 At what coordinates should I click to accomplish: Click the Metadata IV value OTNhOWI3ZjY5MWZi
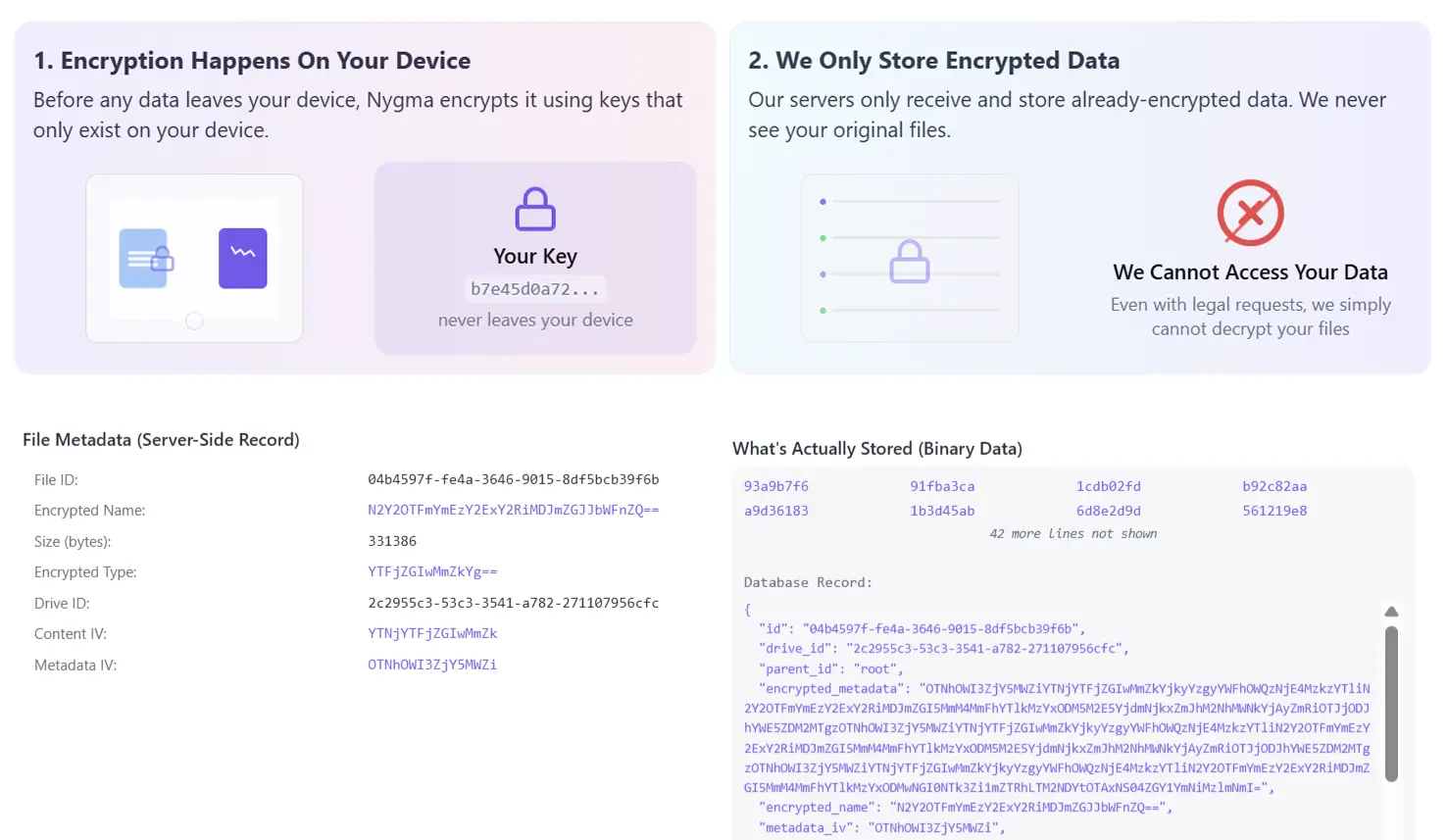pos(432,665)
